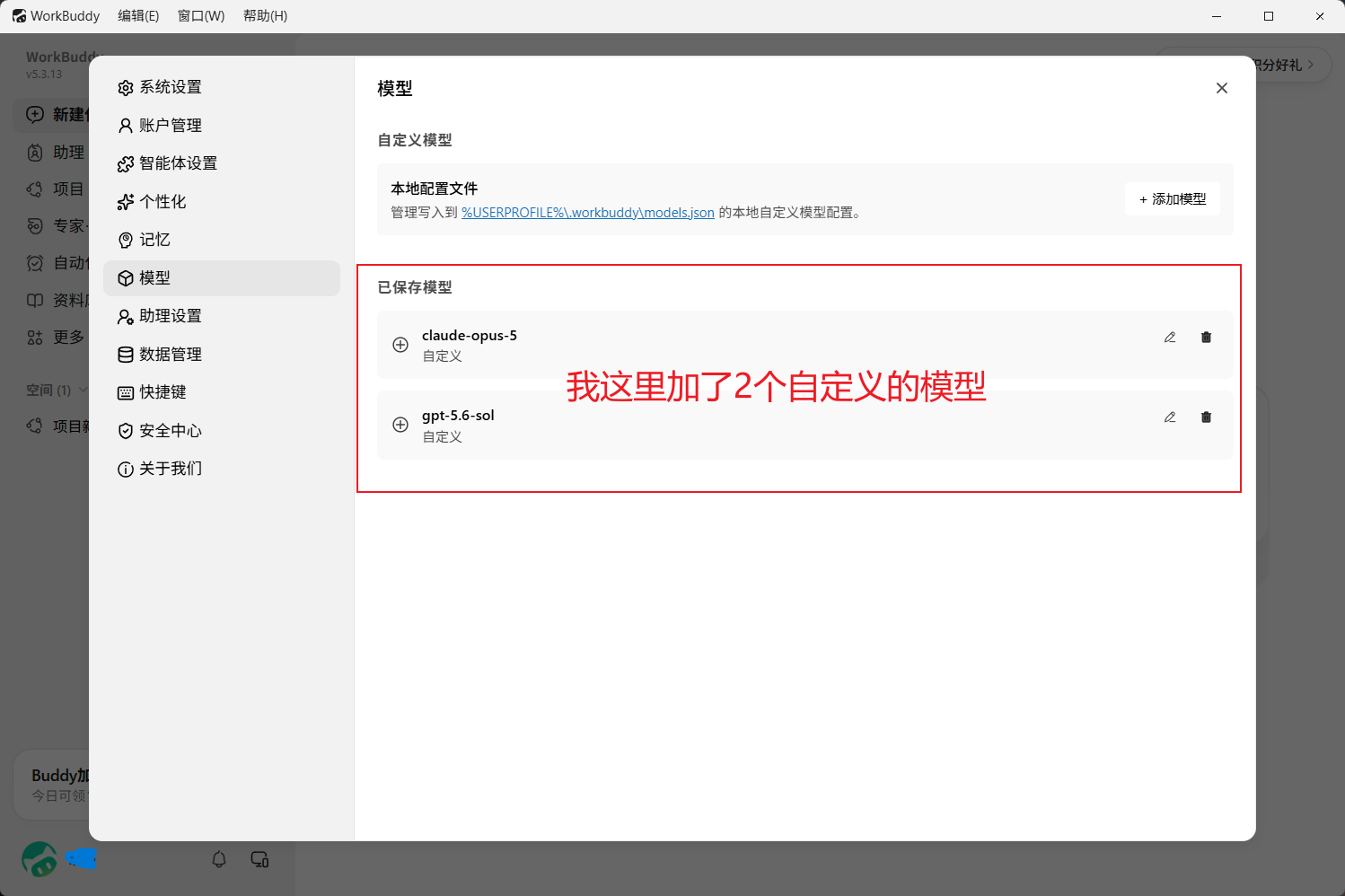Click the 添加模型 button

click(1173, 199)
